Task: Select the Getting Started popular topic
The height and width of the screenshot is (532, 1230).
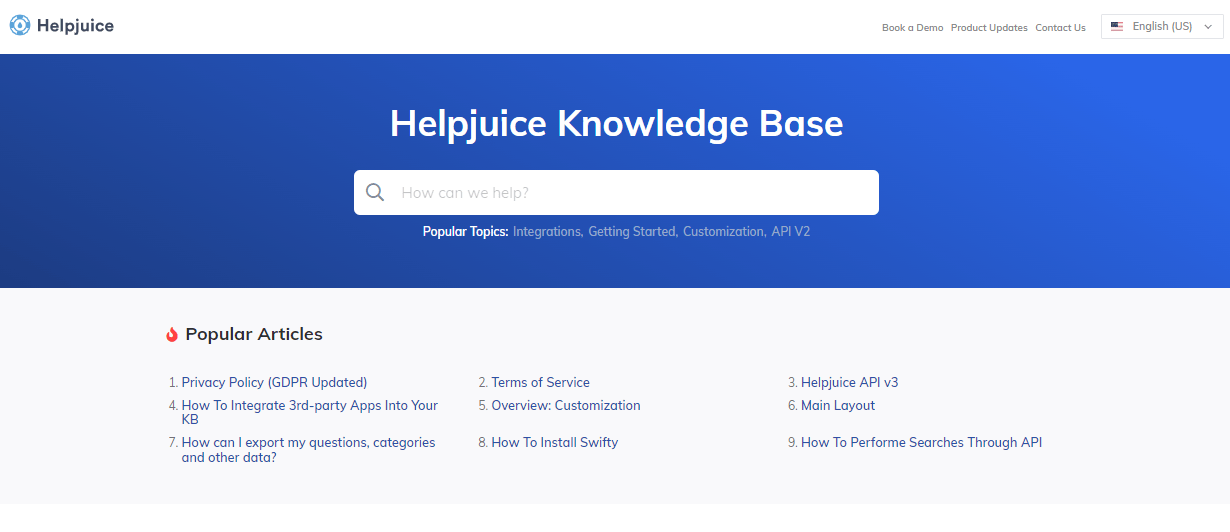Action: point(632,231)
